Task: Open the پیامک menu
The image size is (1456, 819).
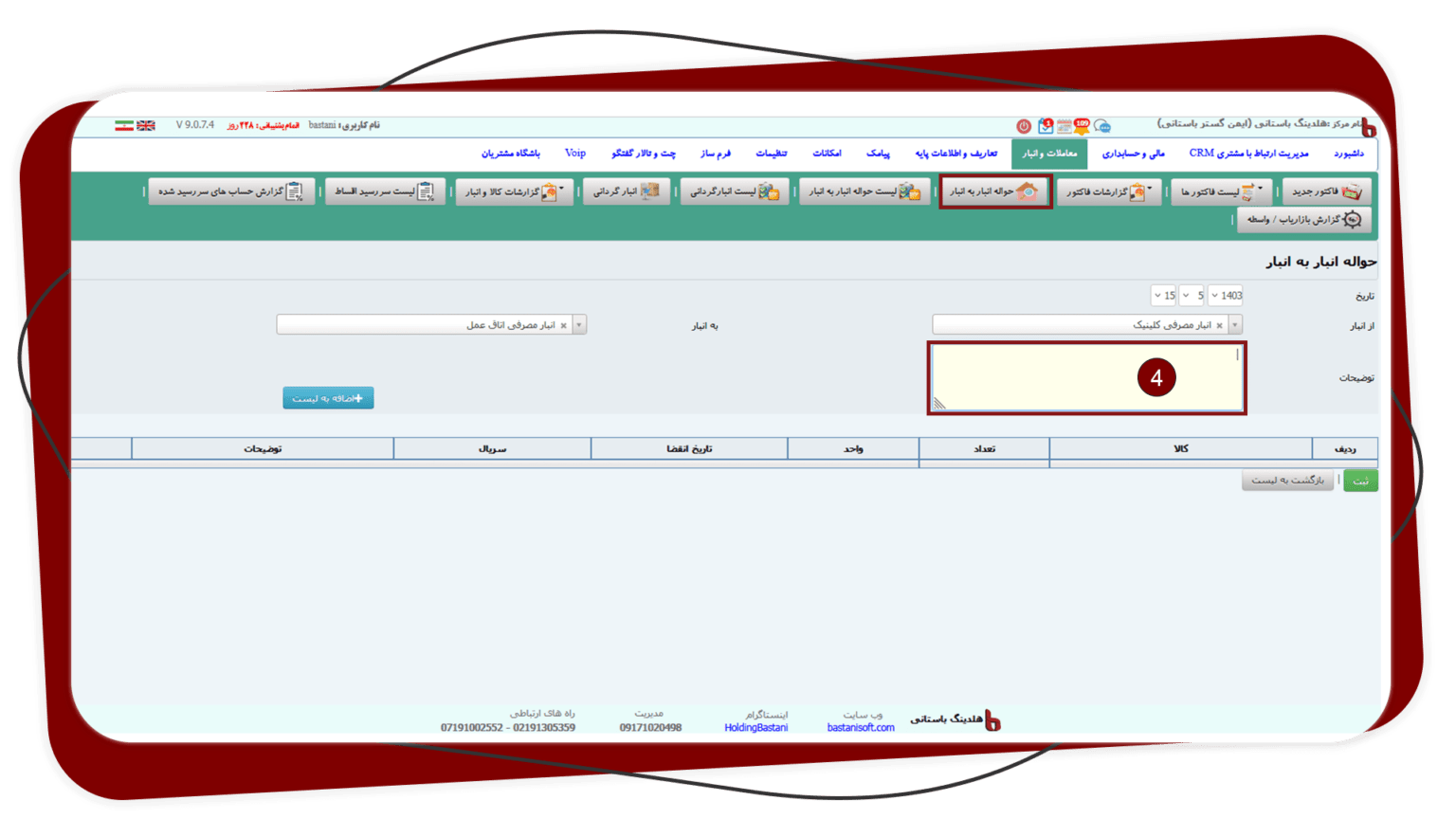Action: (878, 154)
